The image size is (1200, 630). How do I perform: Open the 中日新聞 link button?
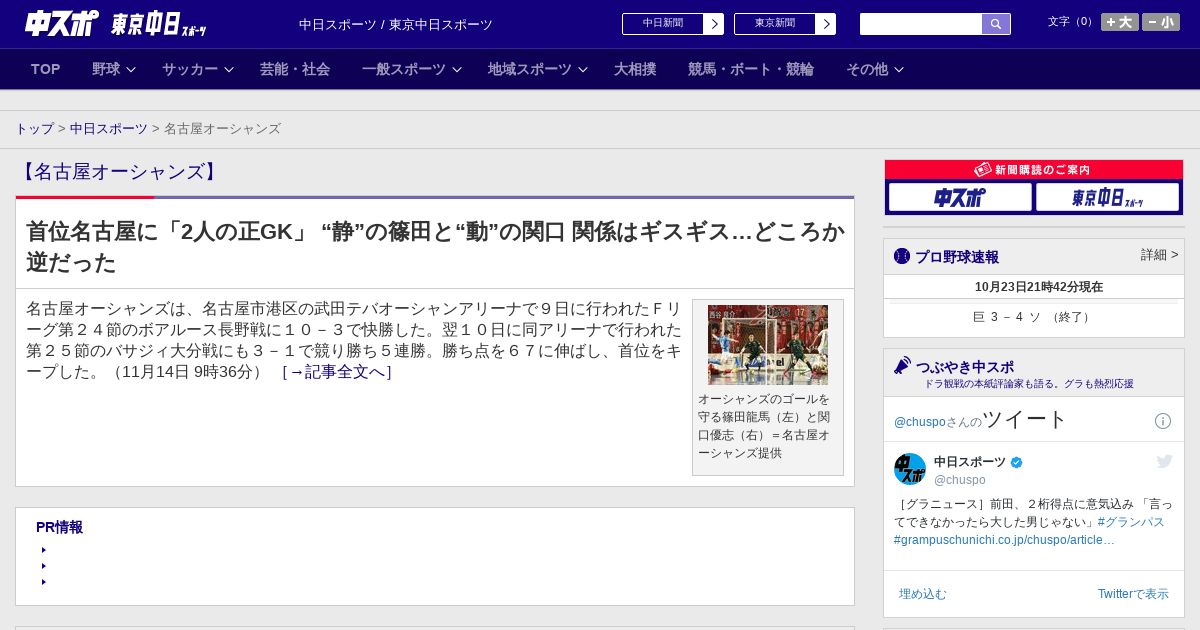673,24
